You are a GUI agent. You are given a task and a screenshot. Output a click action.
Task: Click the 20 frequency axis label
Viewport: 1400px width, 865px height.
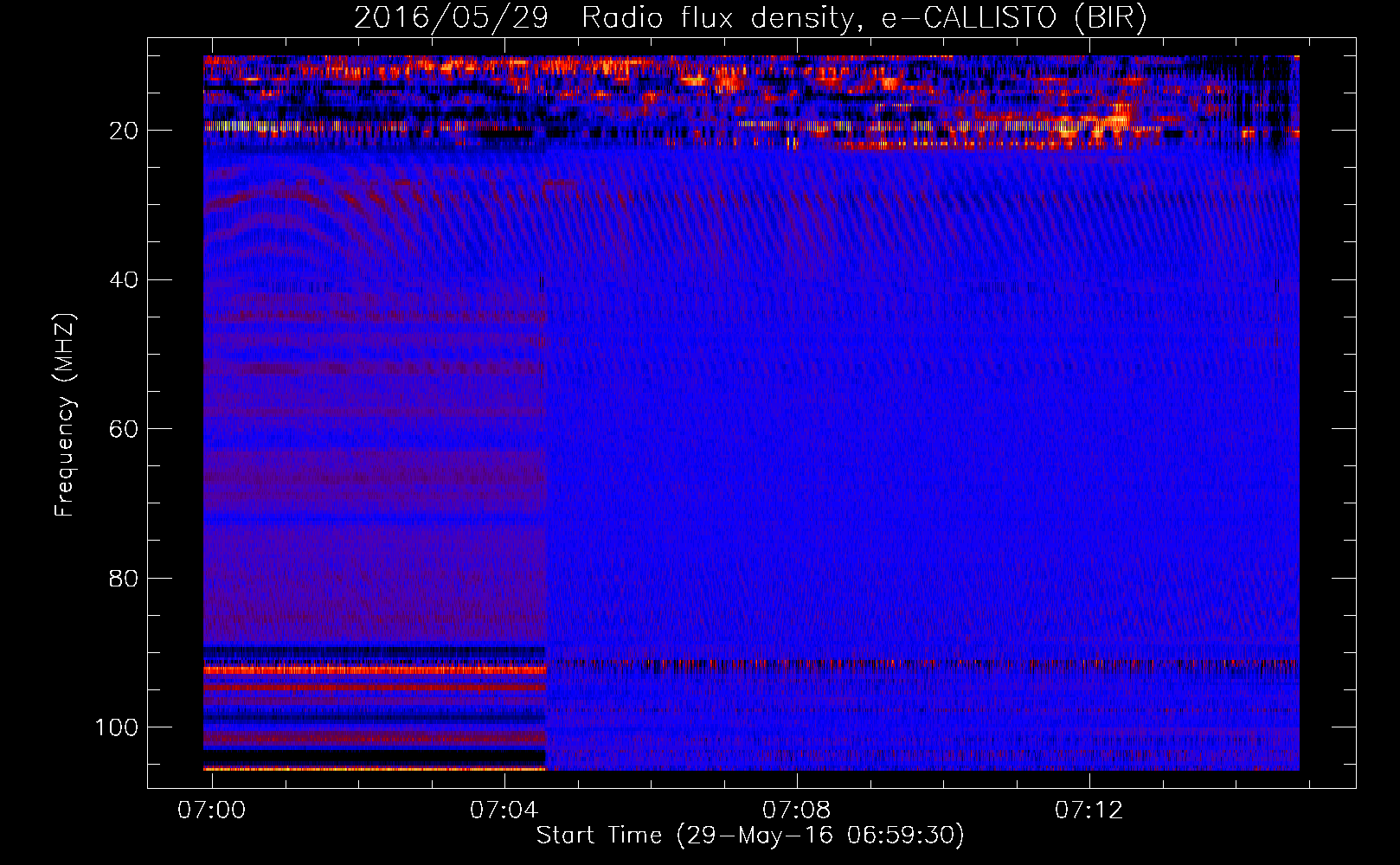point(124,131)
